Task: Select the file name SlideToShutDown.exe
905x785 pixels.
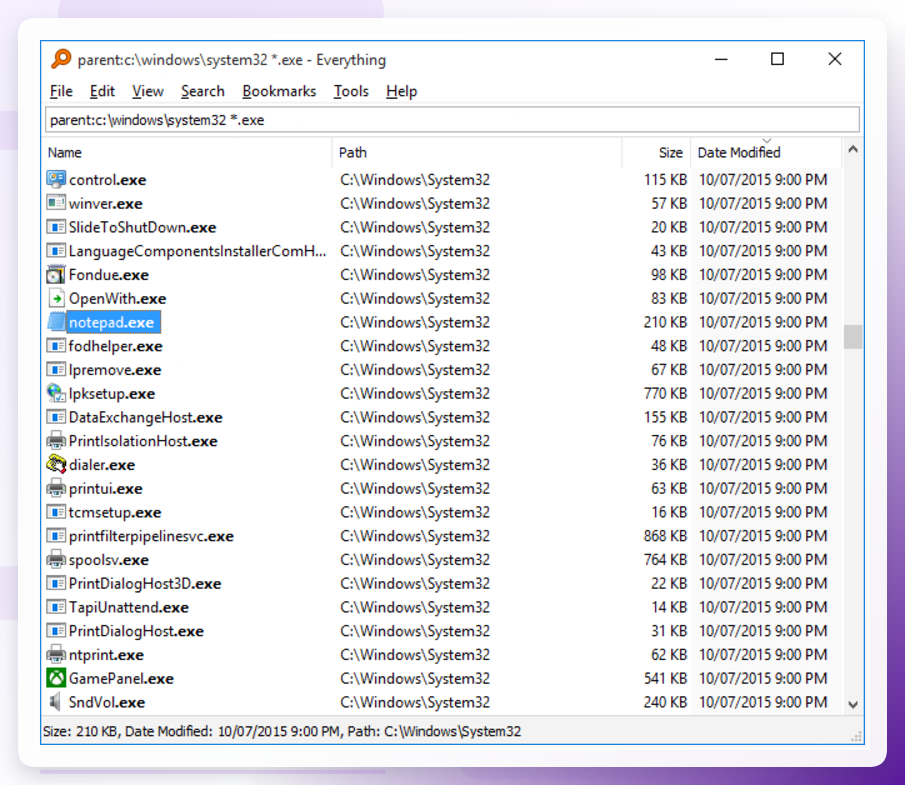Action: coord(143,227)
